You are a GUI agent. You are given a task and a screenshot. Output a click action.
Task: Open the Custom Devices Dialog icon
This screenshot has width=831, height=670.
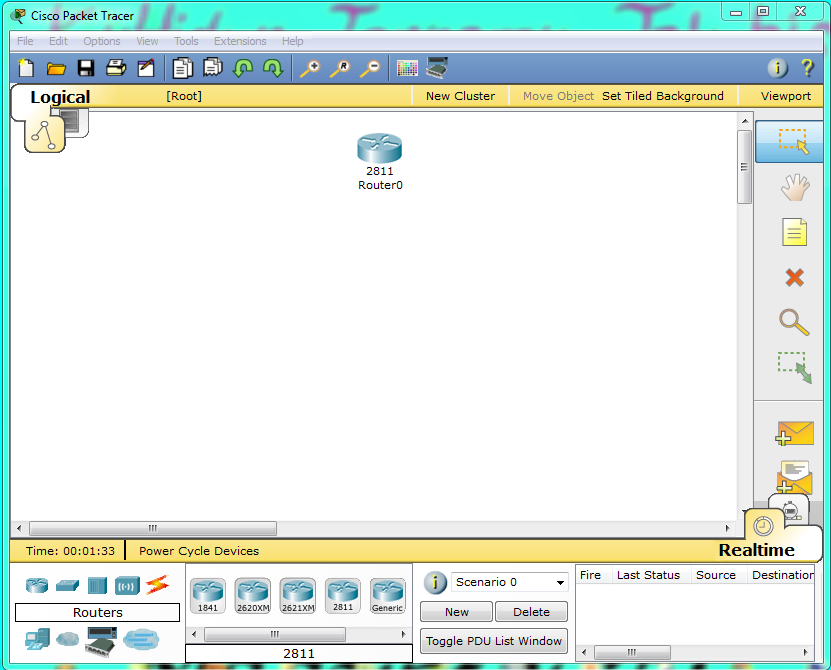click(437, 68)
